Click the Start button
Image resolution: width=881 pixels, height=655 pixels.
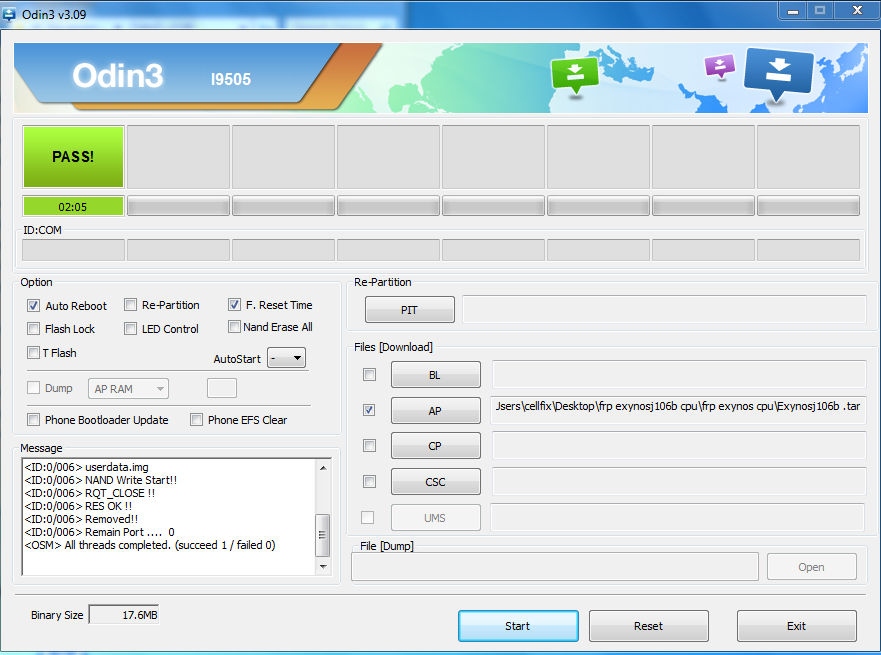tap(518, 626)
